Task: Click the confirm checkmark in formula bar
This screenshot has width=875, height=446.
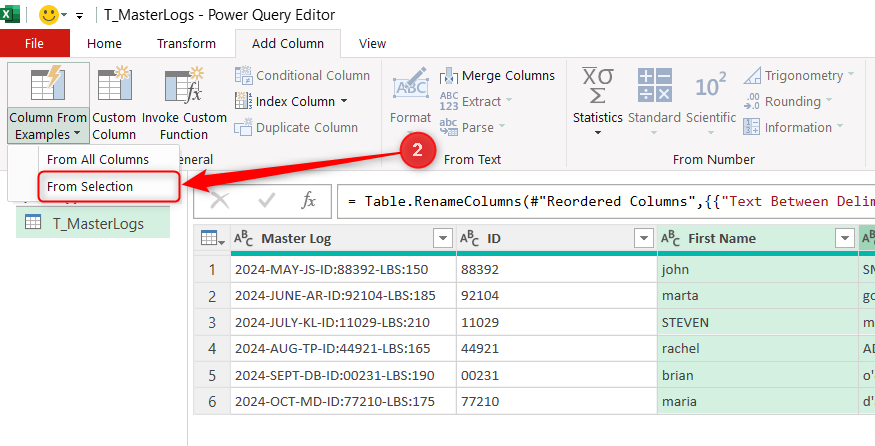Action: [x=266, y=200]
